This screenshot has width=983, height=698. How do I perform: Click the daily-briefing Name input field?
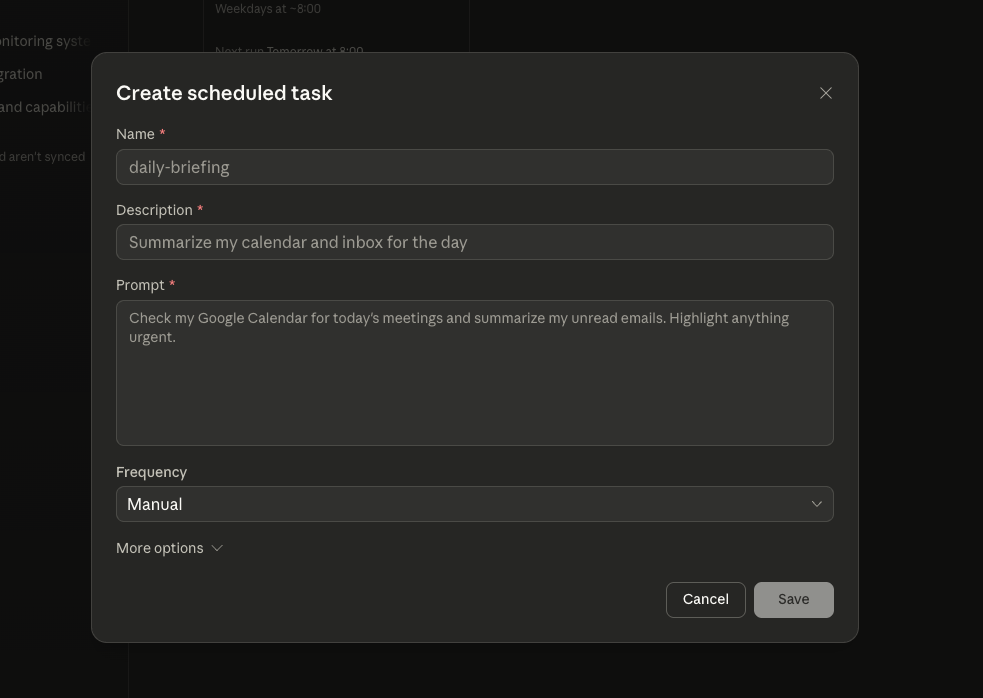tap(475, 167)
